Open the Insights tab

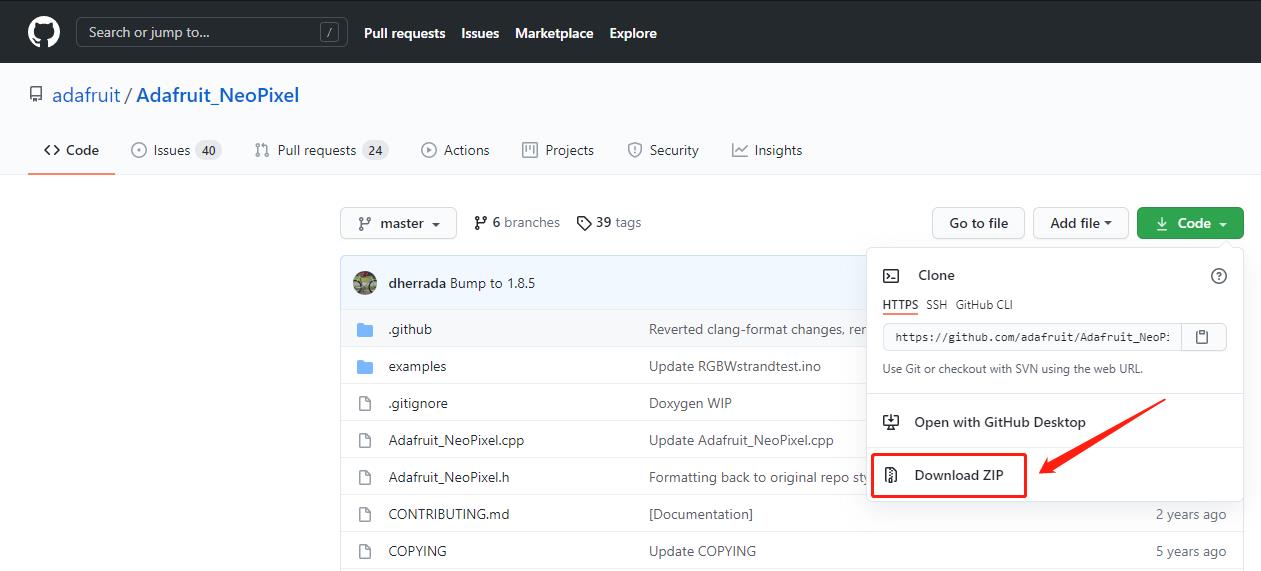point(767,150)
